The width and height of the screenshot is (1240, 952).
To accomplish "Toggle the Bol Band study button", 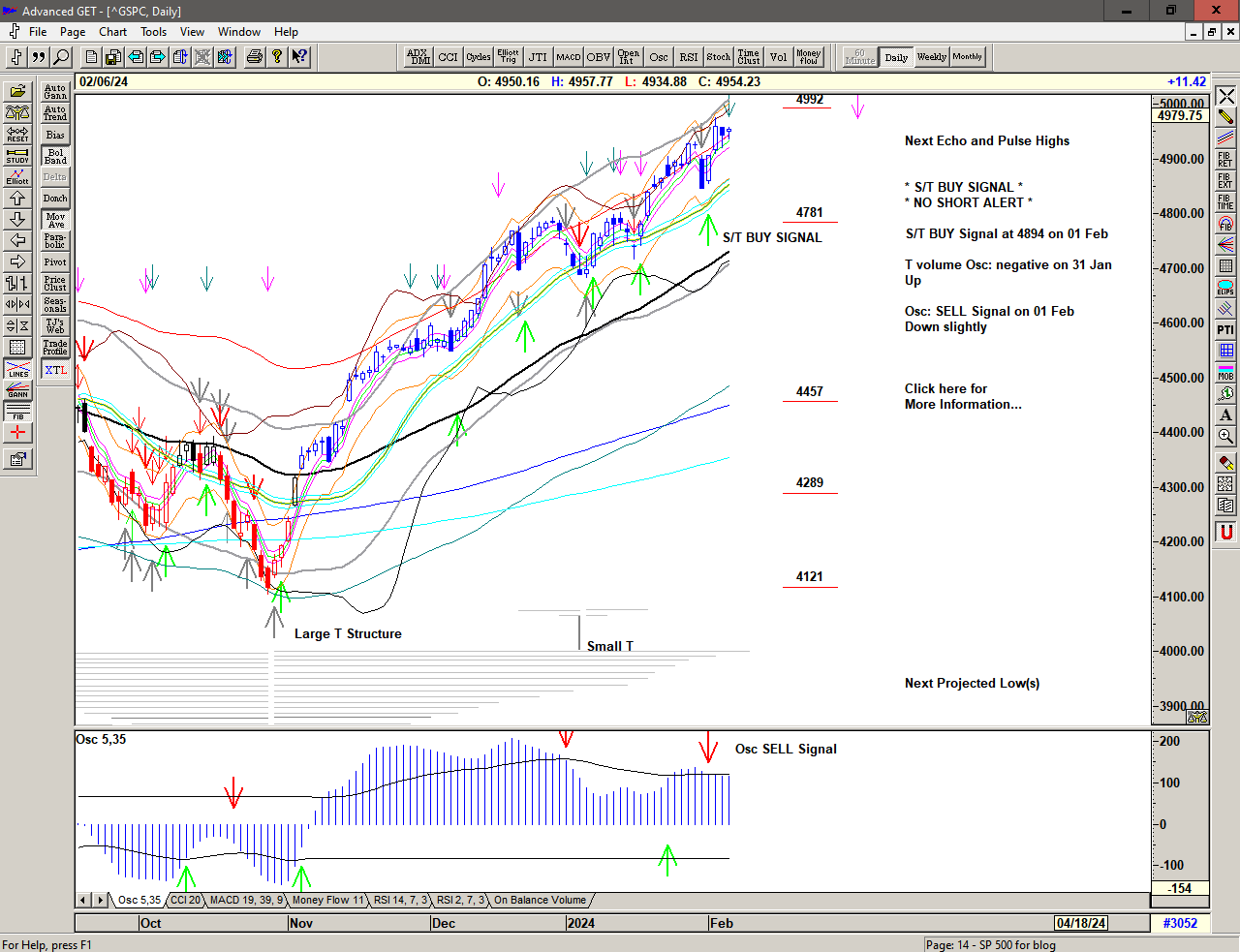I will coord(55,156).
